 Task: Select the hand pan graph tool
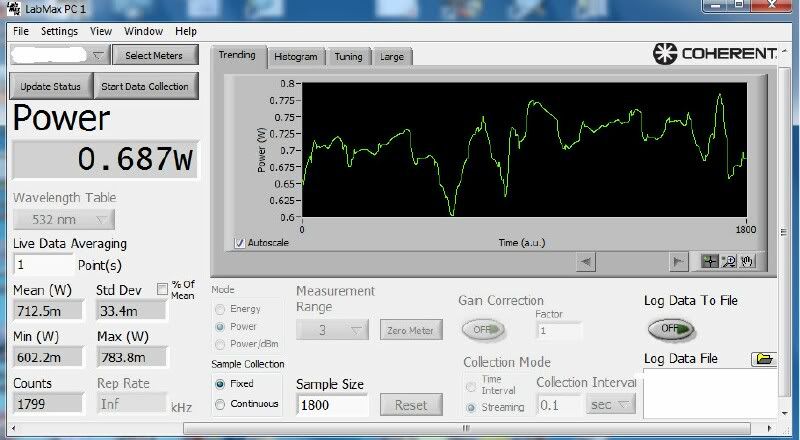pos(747,261)
